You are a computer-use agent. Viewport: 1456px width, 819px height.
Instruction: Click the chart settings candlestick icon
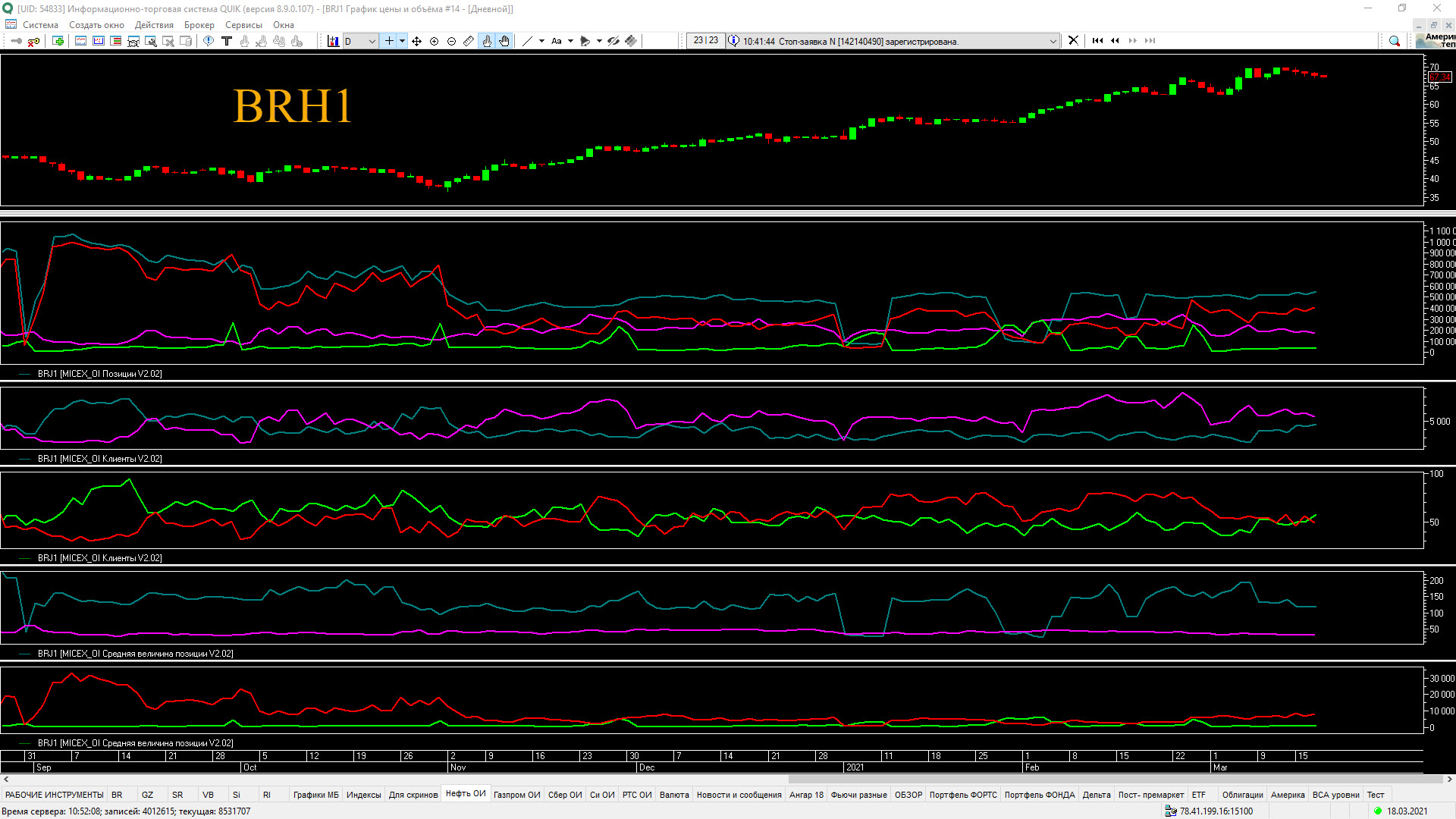tap(333, 41)
